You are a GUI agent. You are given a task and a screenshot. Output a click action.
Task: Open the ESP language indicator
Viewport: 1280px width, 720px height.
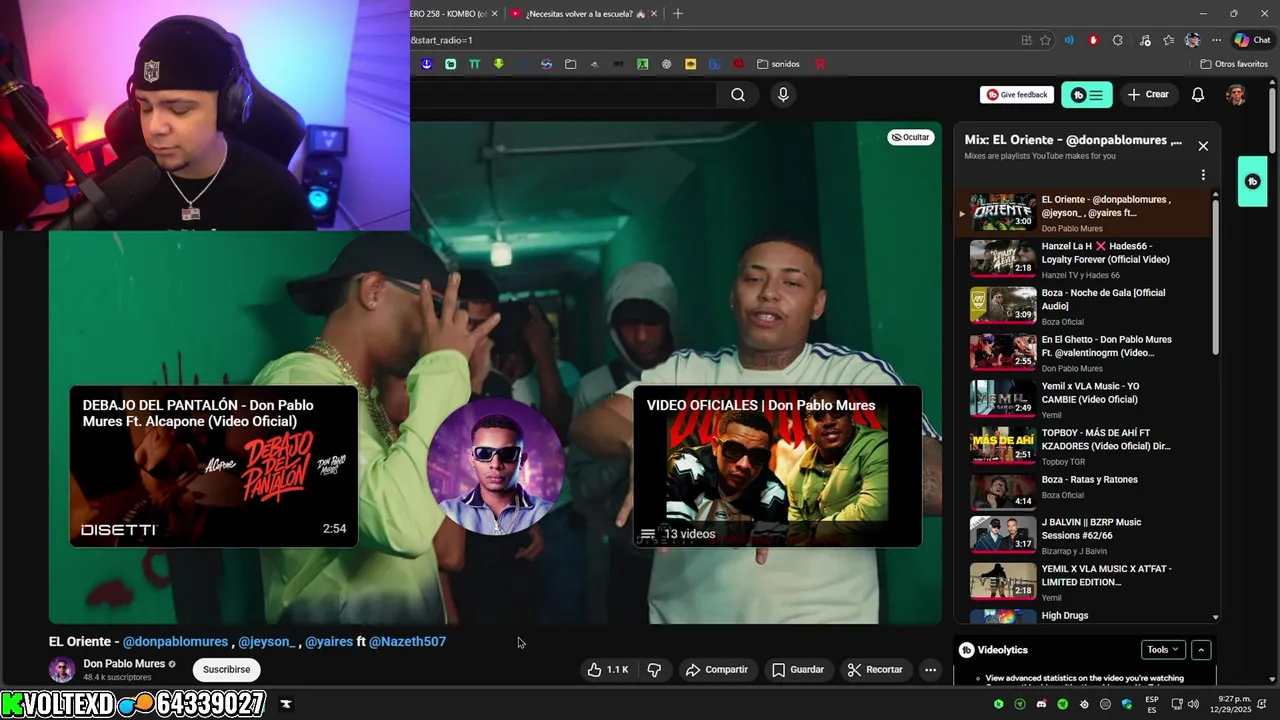click(1152, 704)
